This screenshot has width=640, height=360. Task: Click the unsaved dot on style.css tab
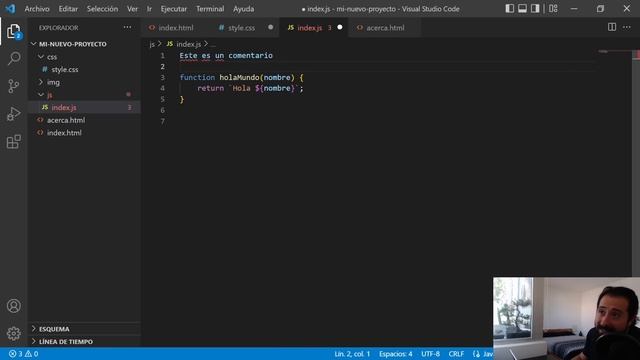(x=270, y=27)
